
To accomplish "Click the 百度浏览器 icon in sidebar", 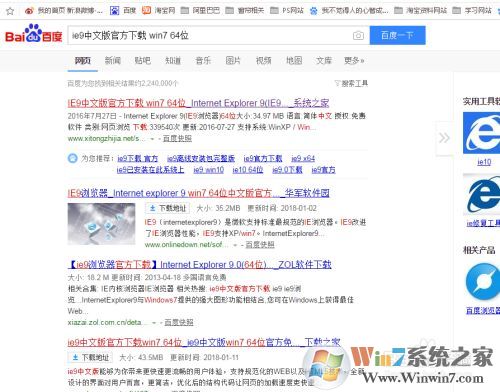I will 483,282.
